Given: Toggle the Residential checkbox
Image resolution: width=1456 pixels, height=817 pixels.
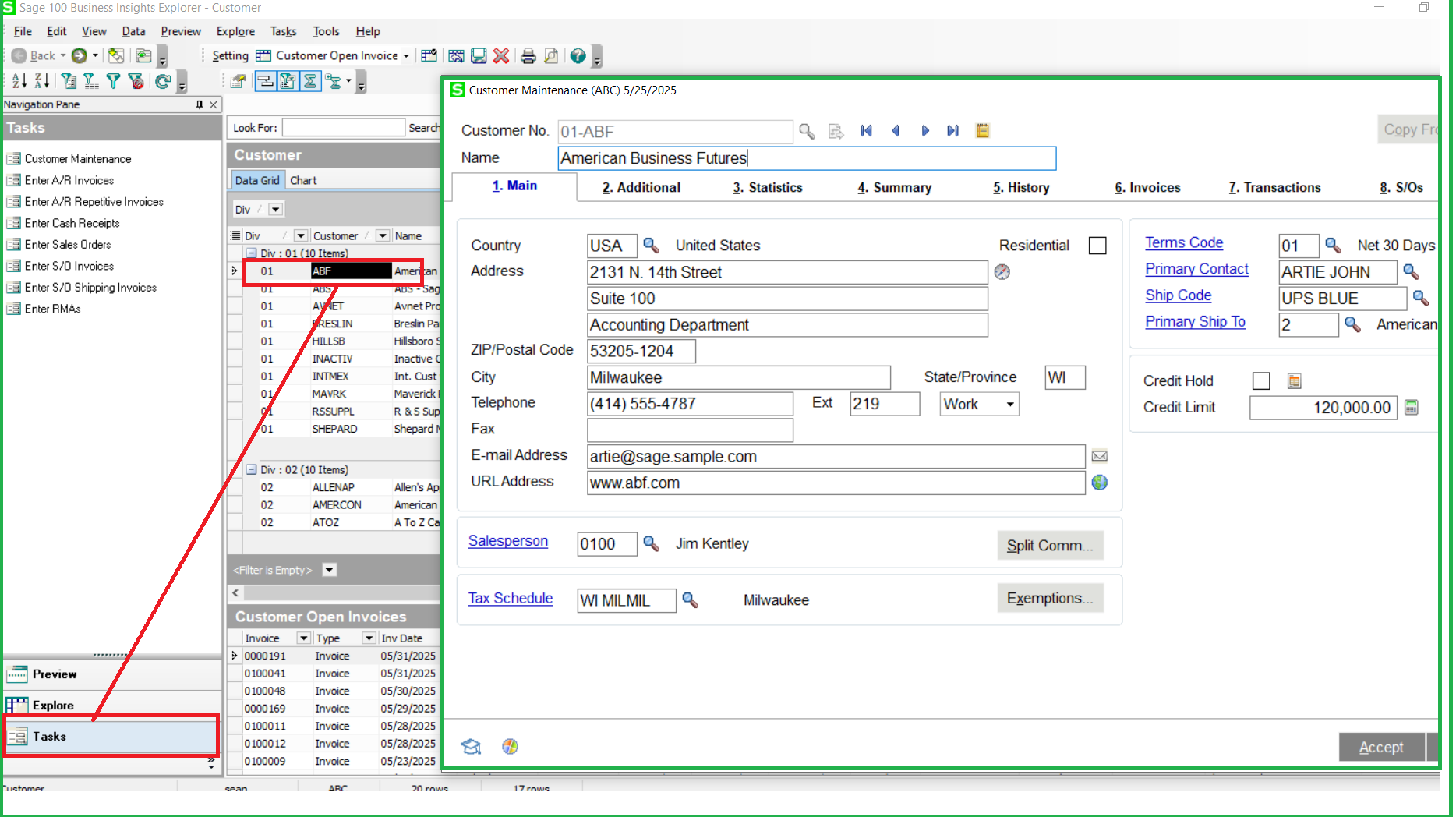Looking at the screenshot, I should point(1097,245).
